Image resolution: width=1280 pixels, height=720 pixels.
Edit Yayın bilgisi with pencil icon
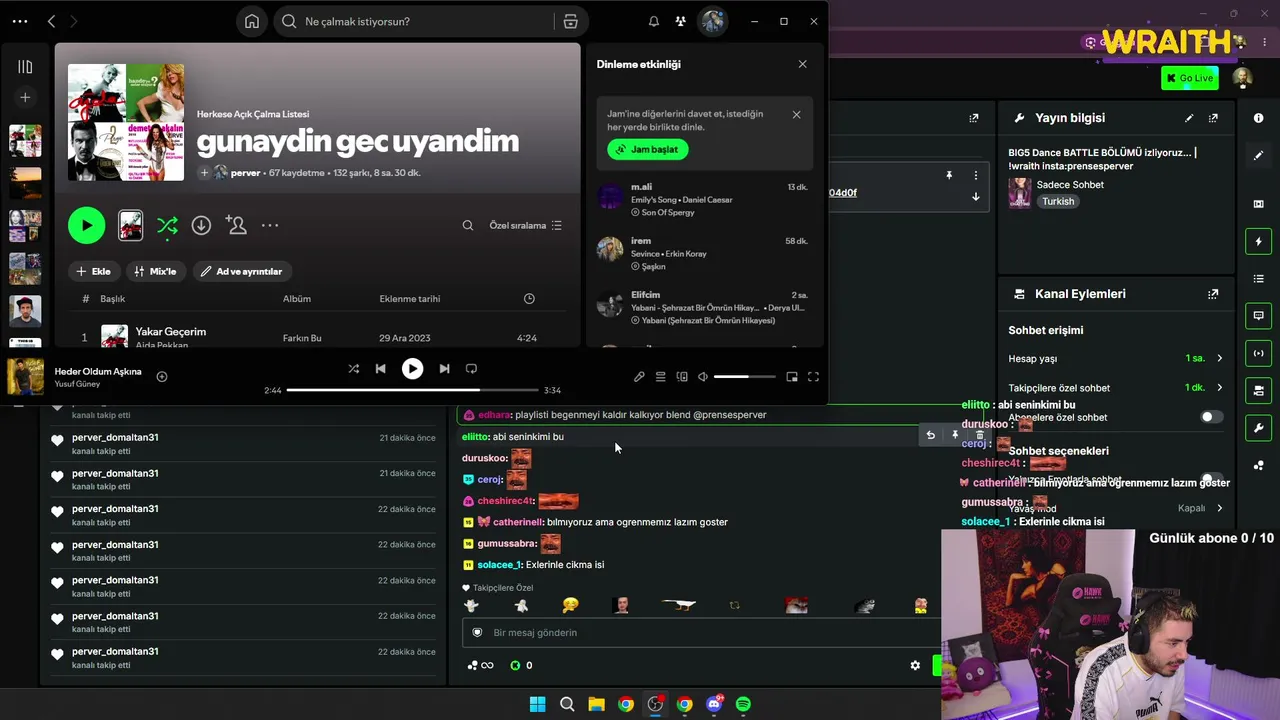[1189, 118]
